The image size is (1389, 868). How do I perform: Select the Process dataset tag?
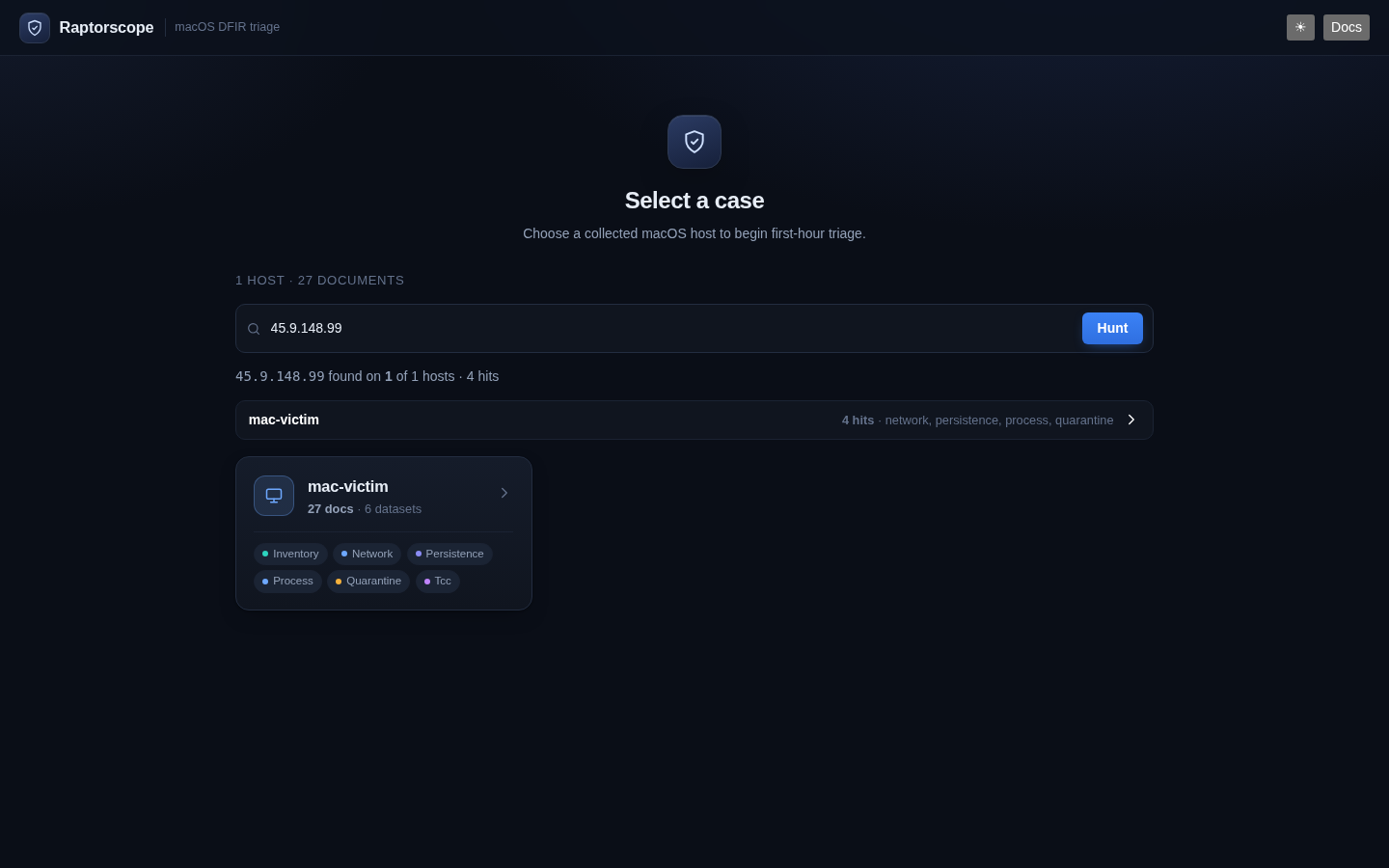[x=287, y=581]
